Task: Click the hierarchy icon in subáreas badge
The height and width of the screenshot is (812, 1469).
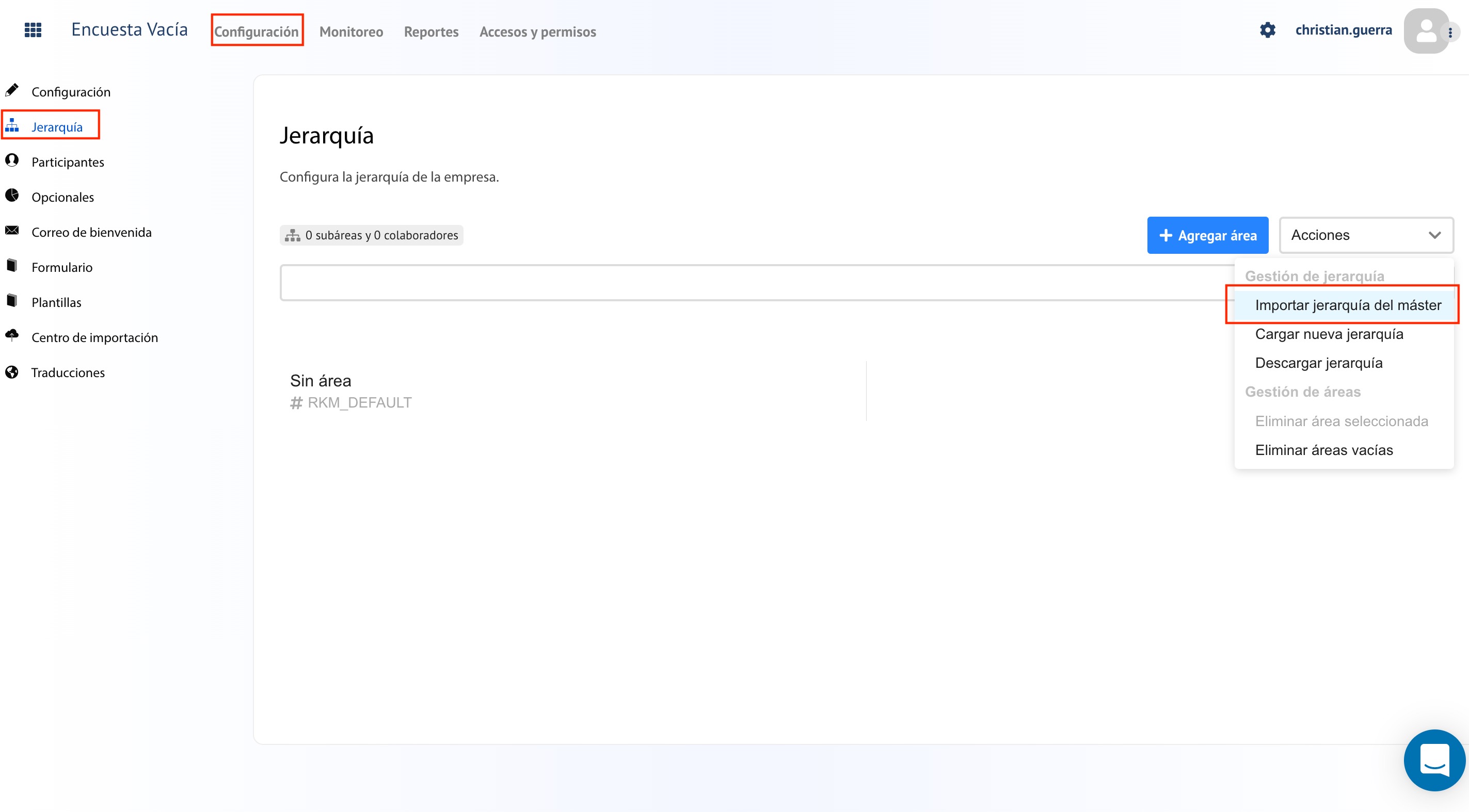Action: (x=293, y=235)
